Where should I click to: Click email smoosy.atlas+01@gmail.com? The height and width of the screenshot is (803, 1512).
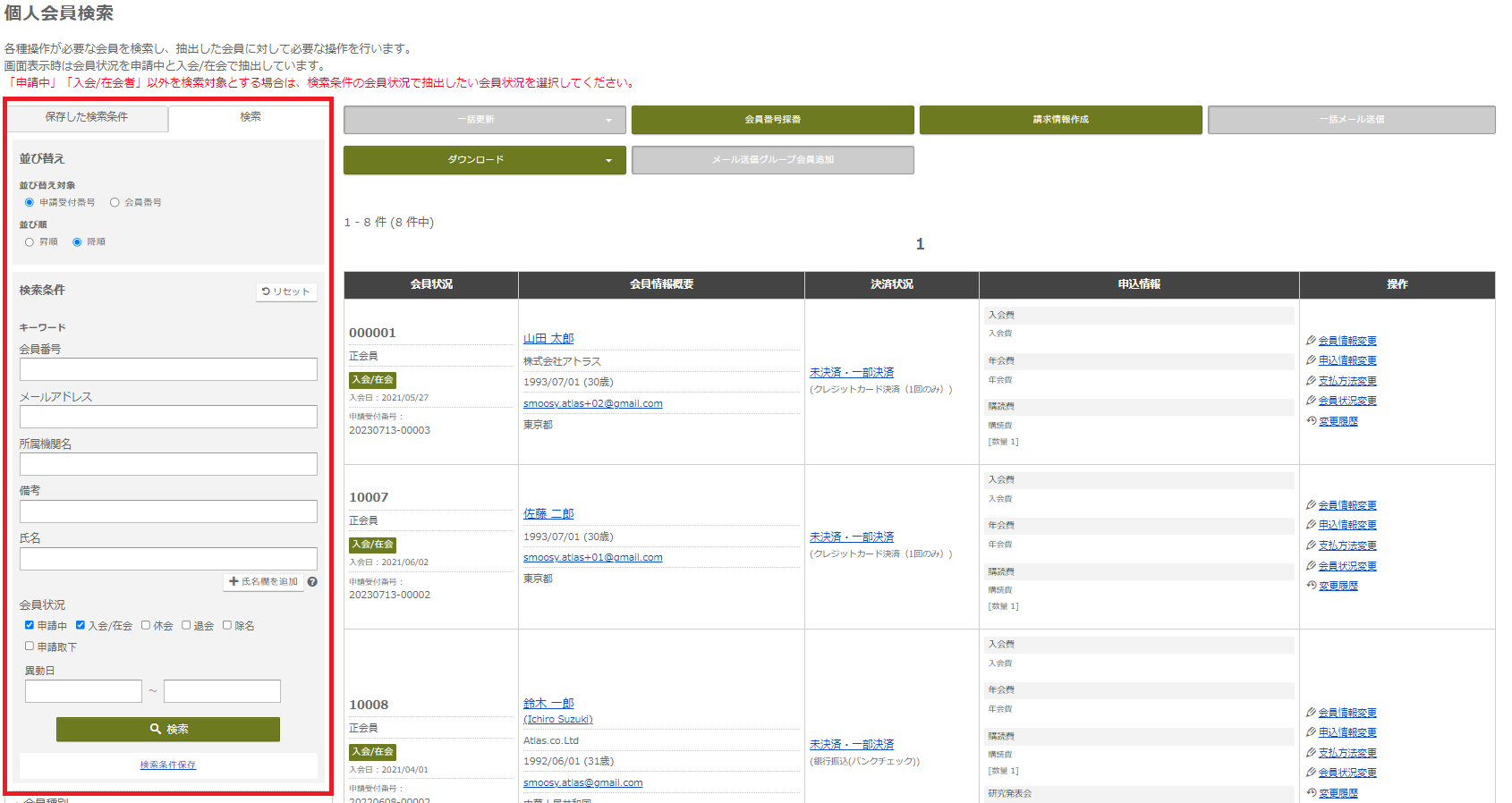tap(593, 558)
